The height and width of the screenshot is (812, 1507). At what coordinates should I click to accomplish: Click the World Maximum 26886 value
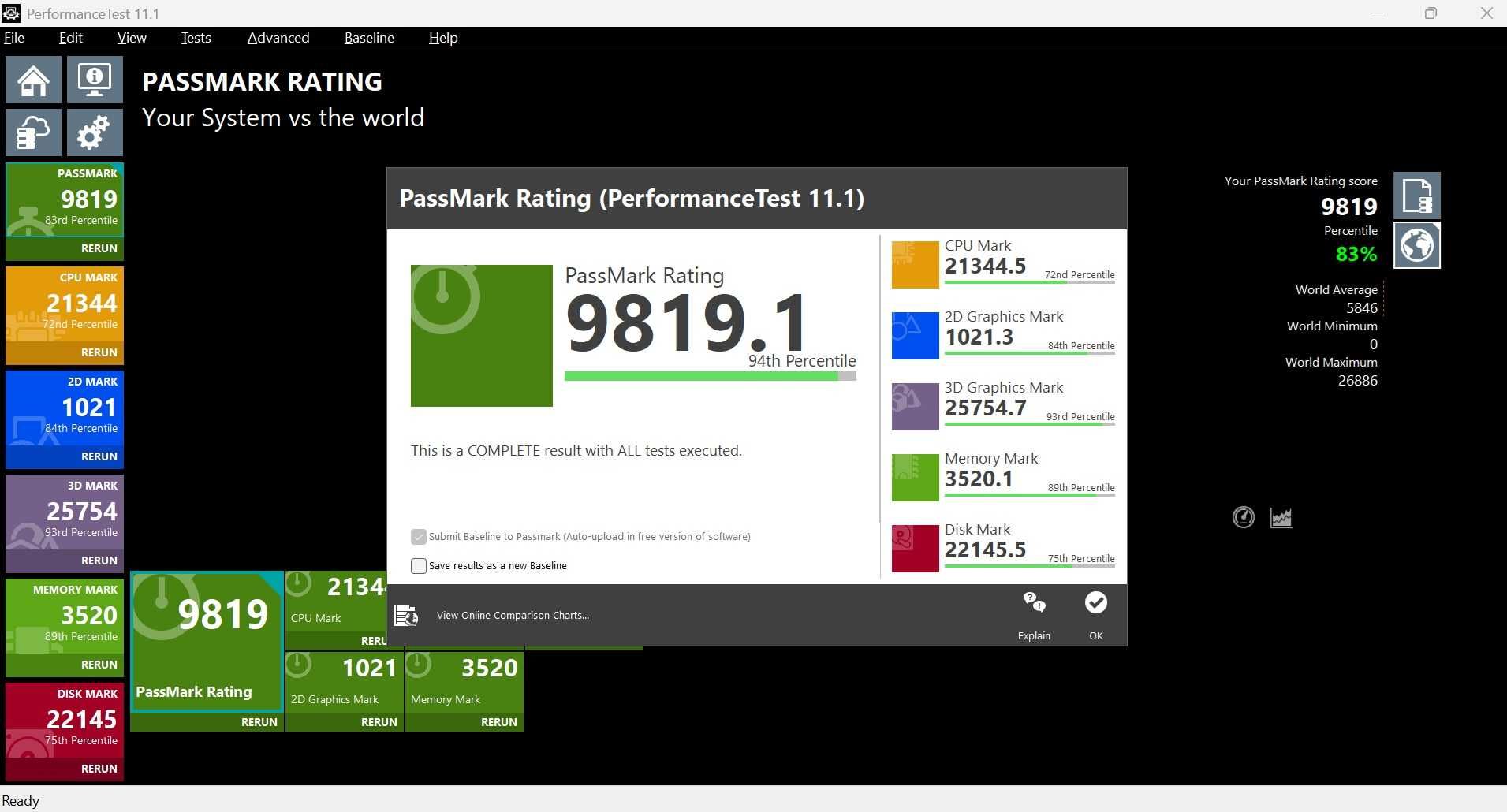click(x=1358, y=381)
